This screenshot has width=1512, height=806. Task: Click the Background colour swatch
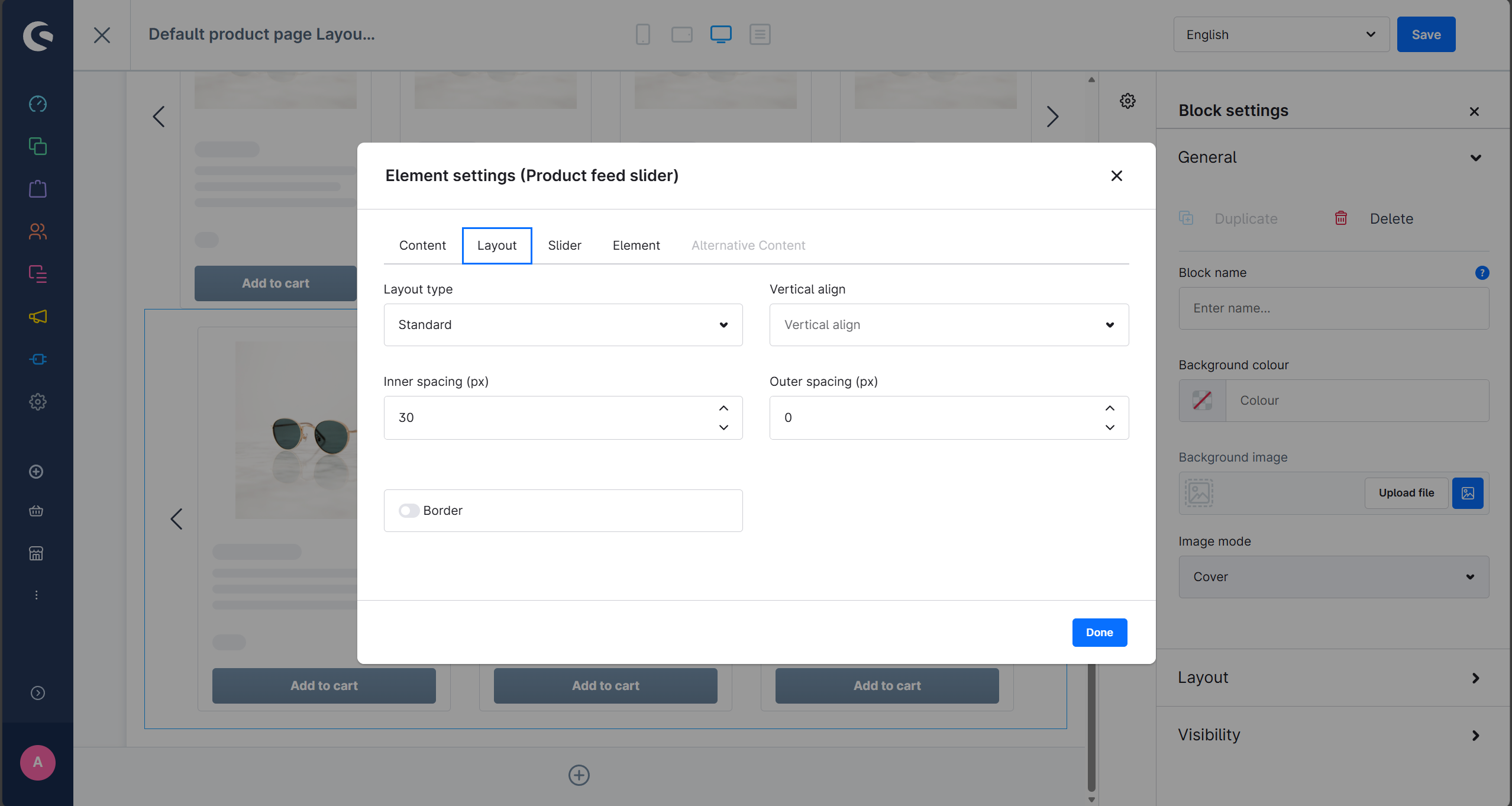pos(1202,401)
